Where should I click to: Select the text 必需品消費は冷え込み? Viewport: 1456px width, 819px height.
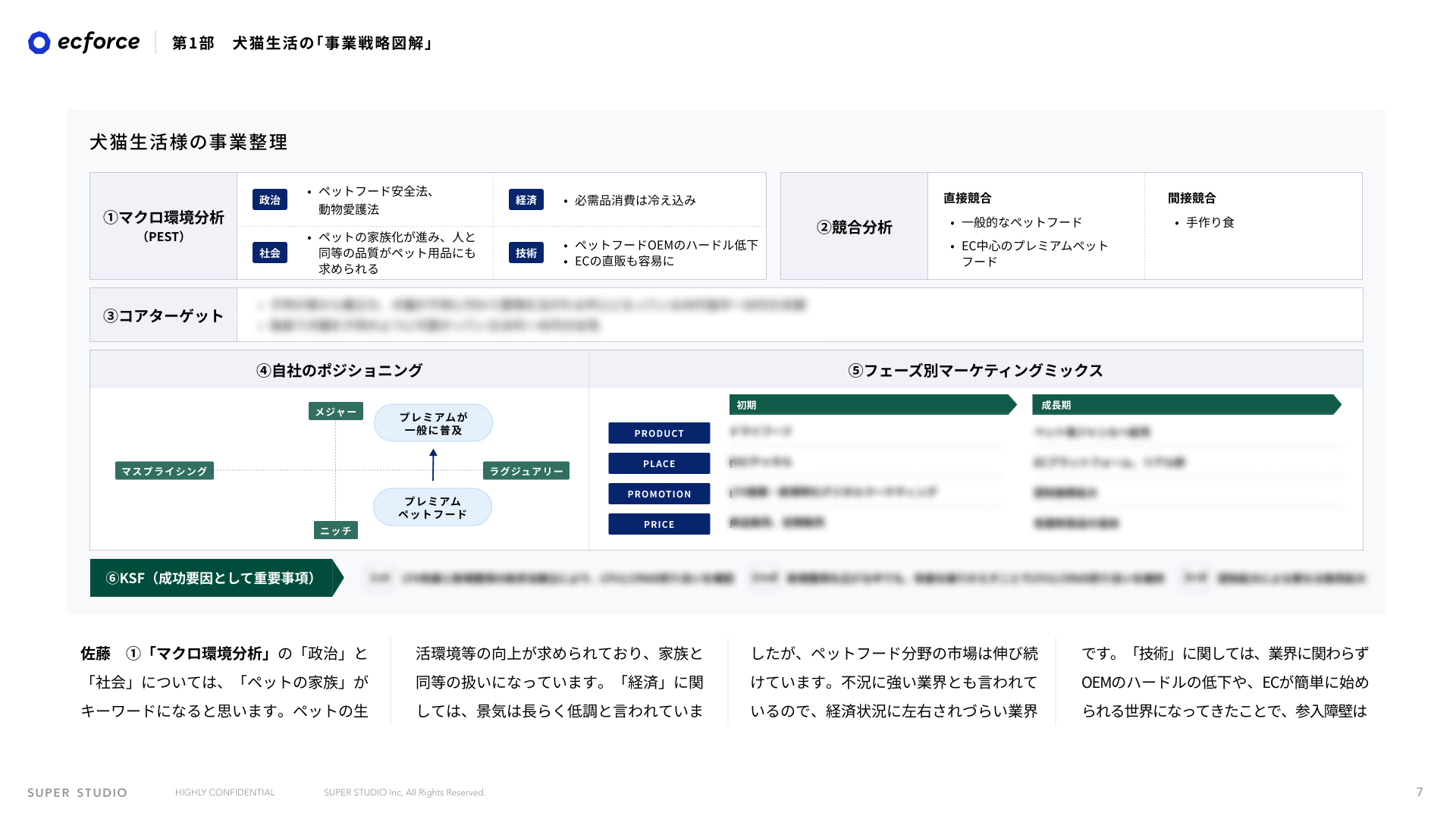[x=635, y=200]
